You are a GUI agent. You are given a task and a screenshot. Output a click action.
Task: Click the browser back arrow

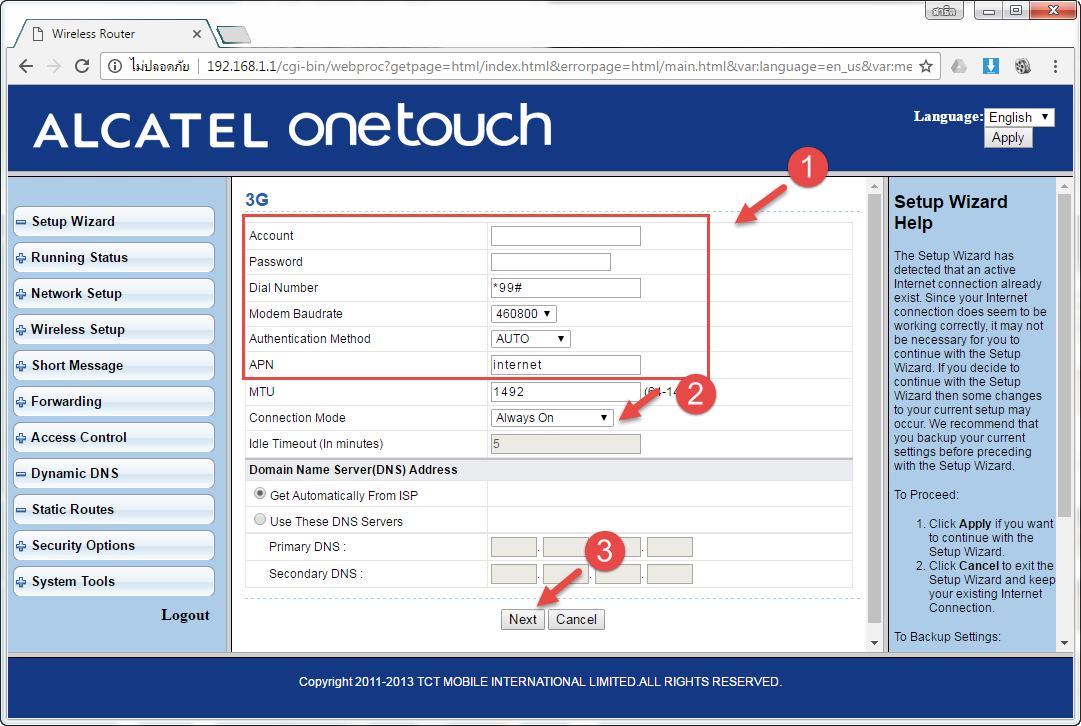26,66
